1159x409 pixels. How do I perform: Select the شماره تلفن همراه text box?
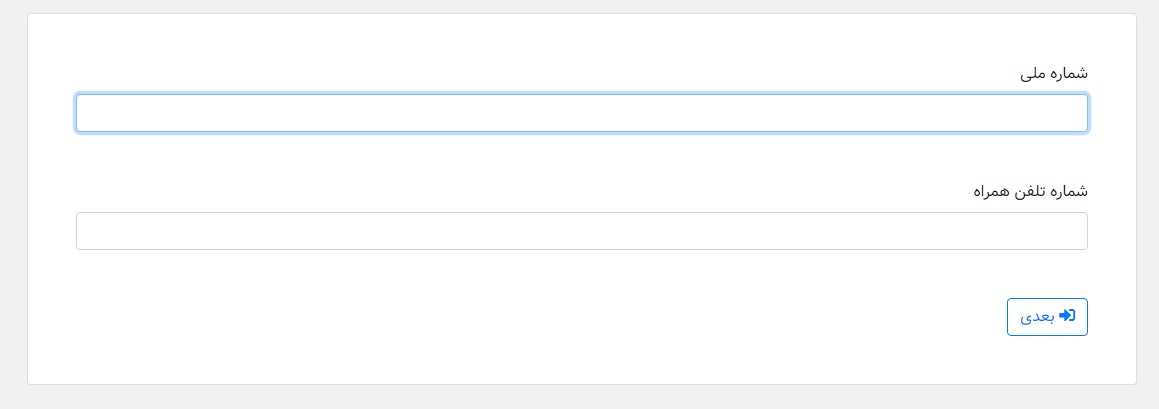(x=582, y=231)
